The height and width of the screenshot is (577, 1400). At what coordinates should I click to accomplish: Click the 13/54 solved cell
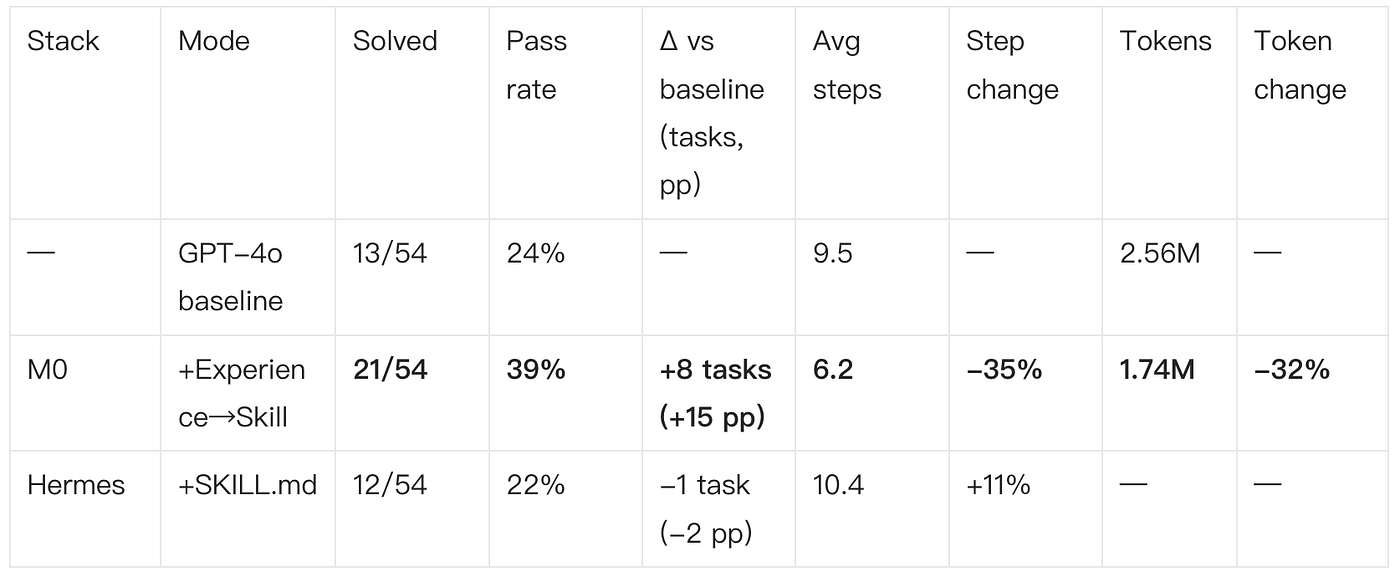tap(390, 254)
